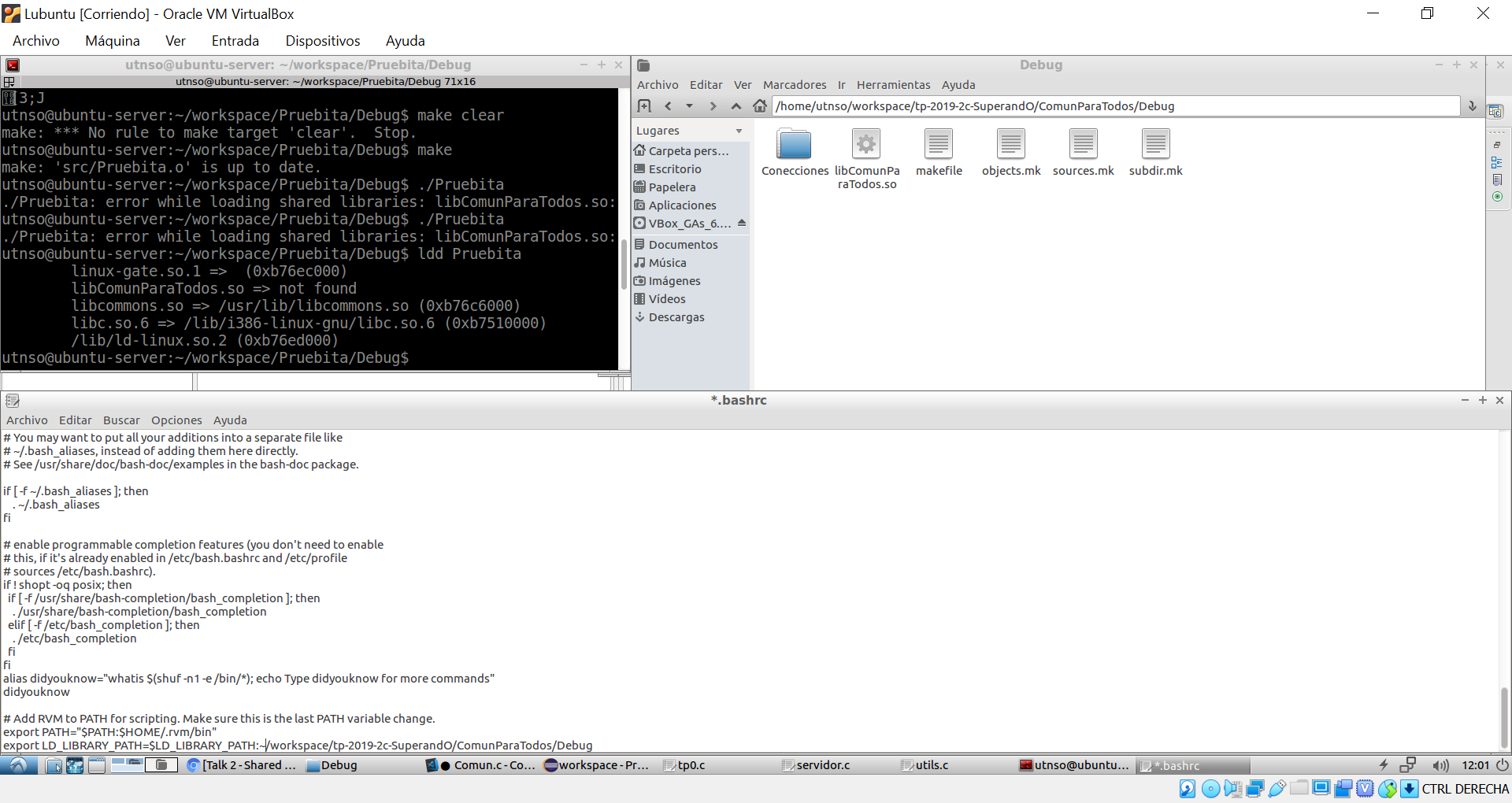Viewport: 1512px width, 803px height.
Task: Expand the Lugares side pane dropdown
Action: 739,131
